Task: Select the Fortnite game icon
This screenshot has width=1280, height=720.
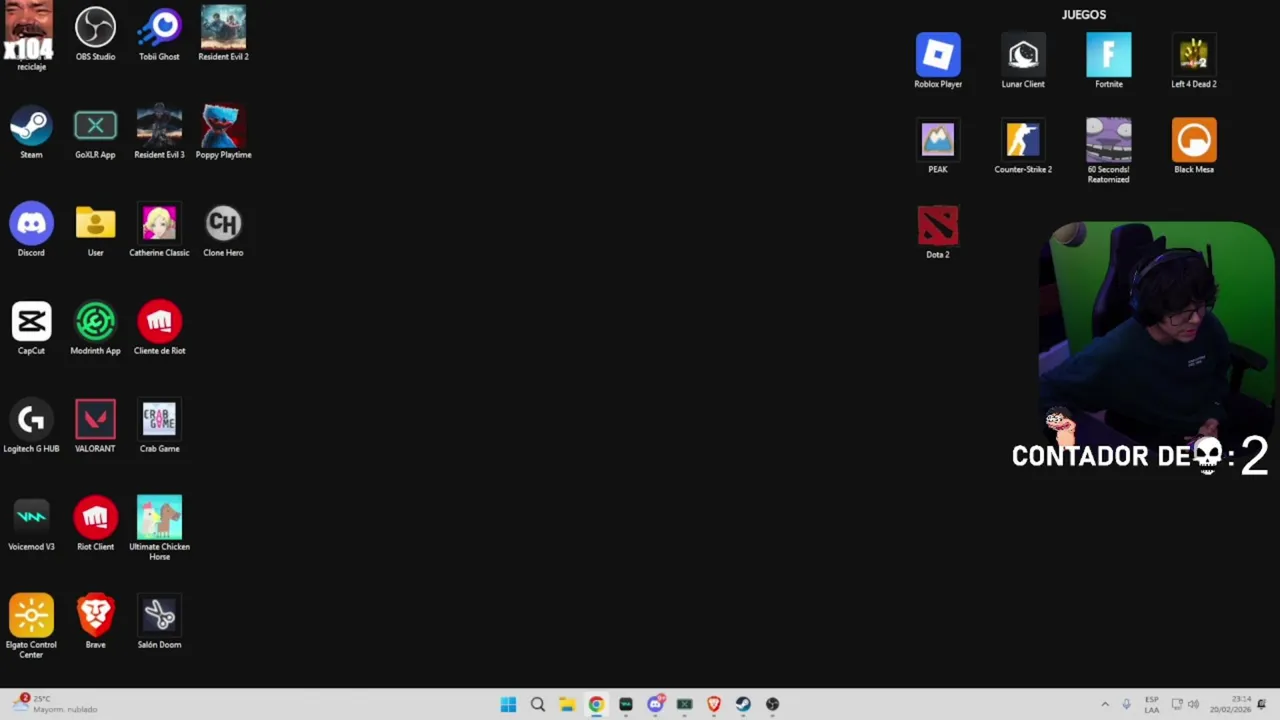Action: 1108,61
